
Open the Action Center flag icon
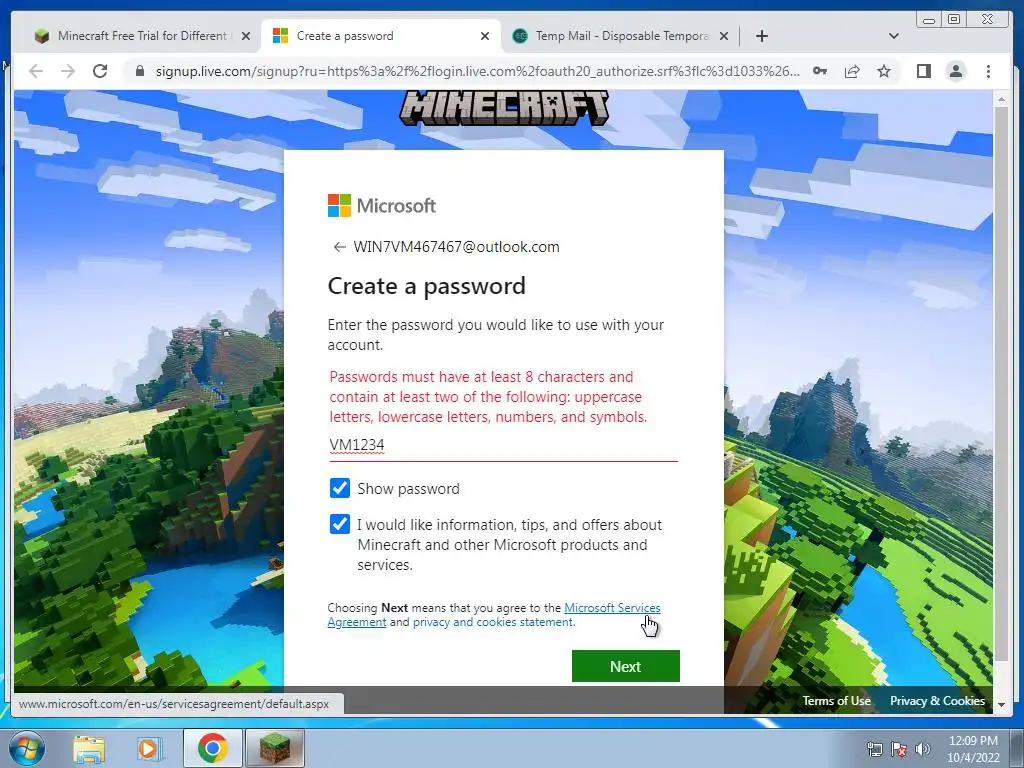click(899, 749)
